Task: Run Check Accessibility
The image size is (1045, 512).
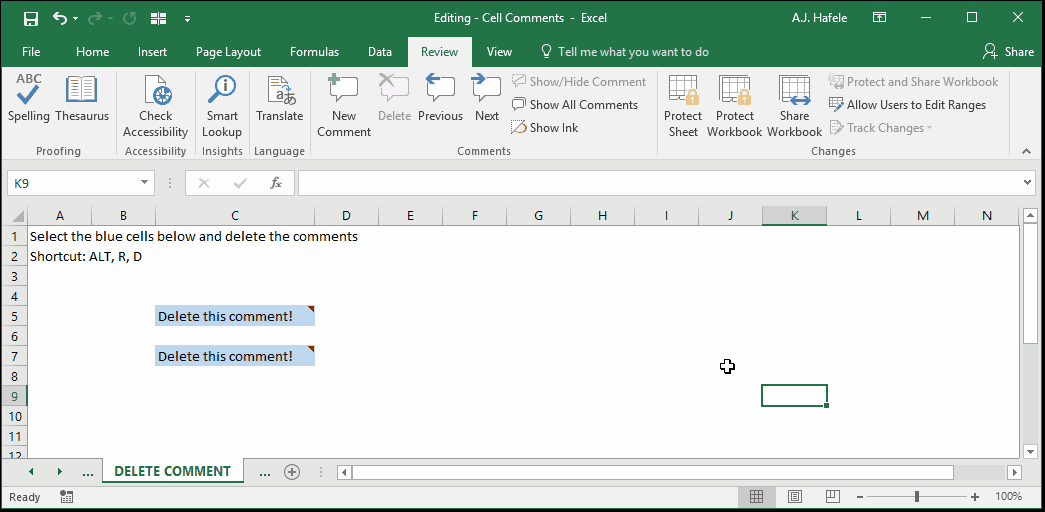Action: point(156,107)
